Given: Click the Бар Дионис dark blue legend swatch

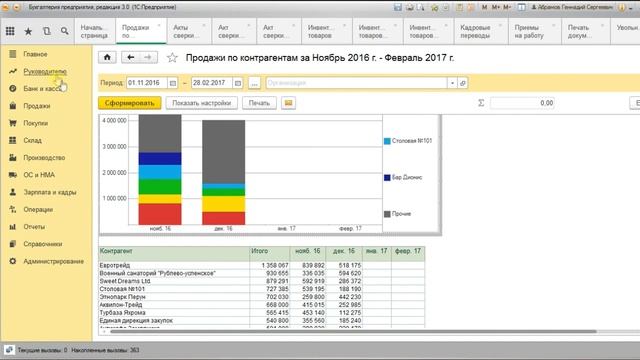Looking at the screenshot, I should pos(387,178).
